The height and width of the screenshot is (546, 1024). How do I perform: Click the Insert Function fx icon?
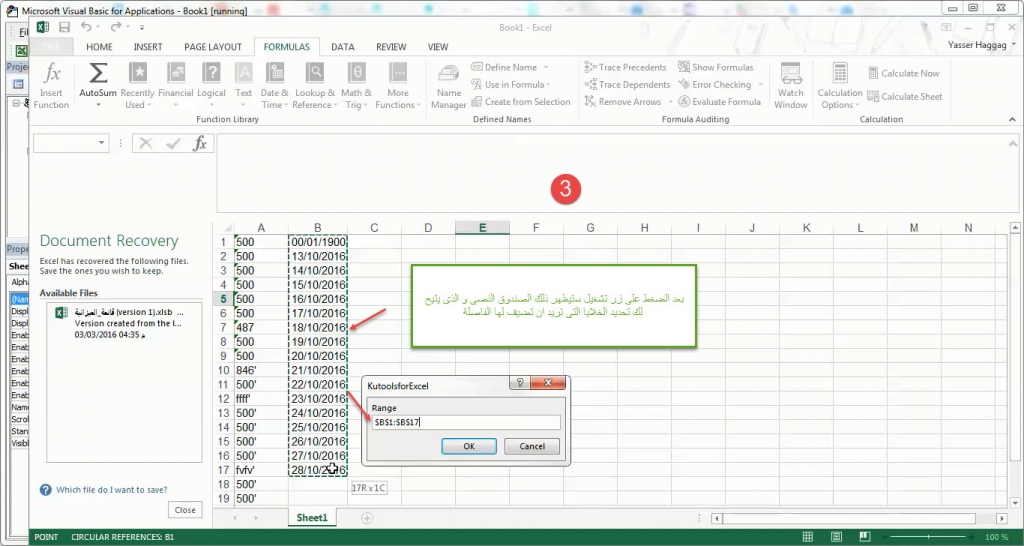(51, 86)
